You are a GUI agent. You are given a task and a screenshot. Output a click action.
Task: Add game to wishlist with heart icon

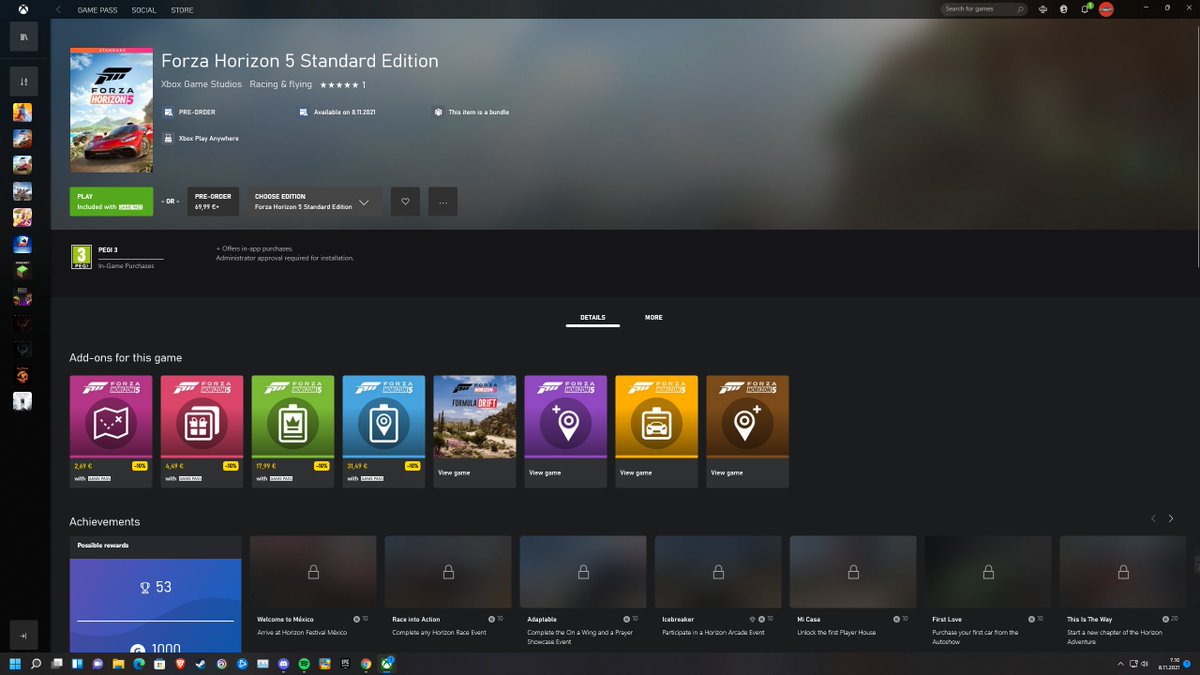point(405,201)
